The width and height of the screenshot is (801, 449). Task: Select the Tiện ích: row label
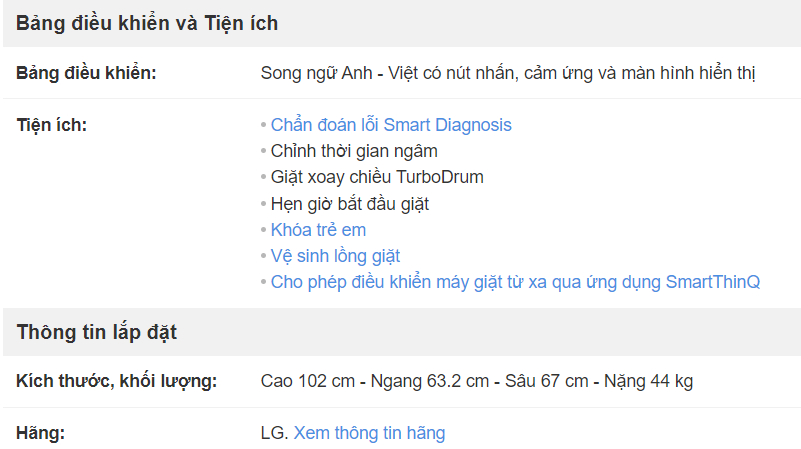[52, 125]
